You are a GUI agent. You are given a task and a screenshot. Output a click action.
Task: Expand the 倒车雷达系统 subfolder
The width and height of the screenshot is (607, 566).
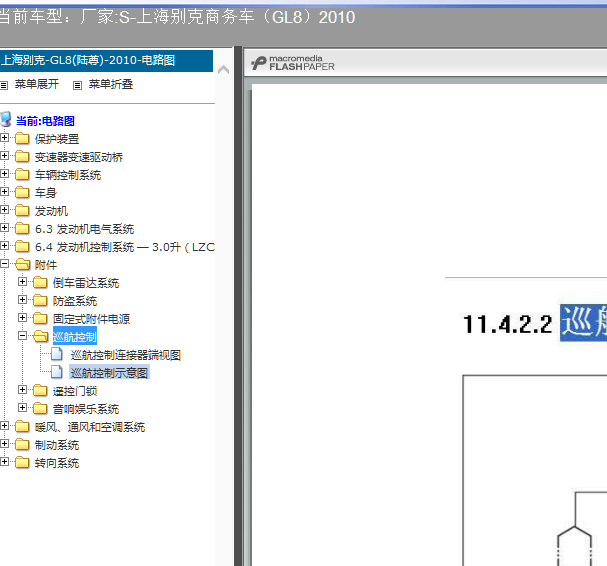(x=22, y=281)
